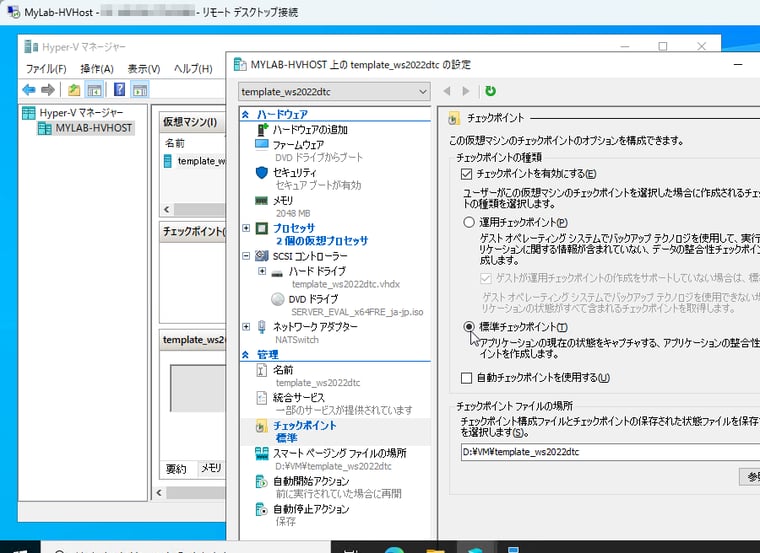Click the VM thumbnail preview in details pane

pyautogui.click(x=198, y=388)
